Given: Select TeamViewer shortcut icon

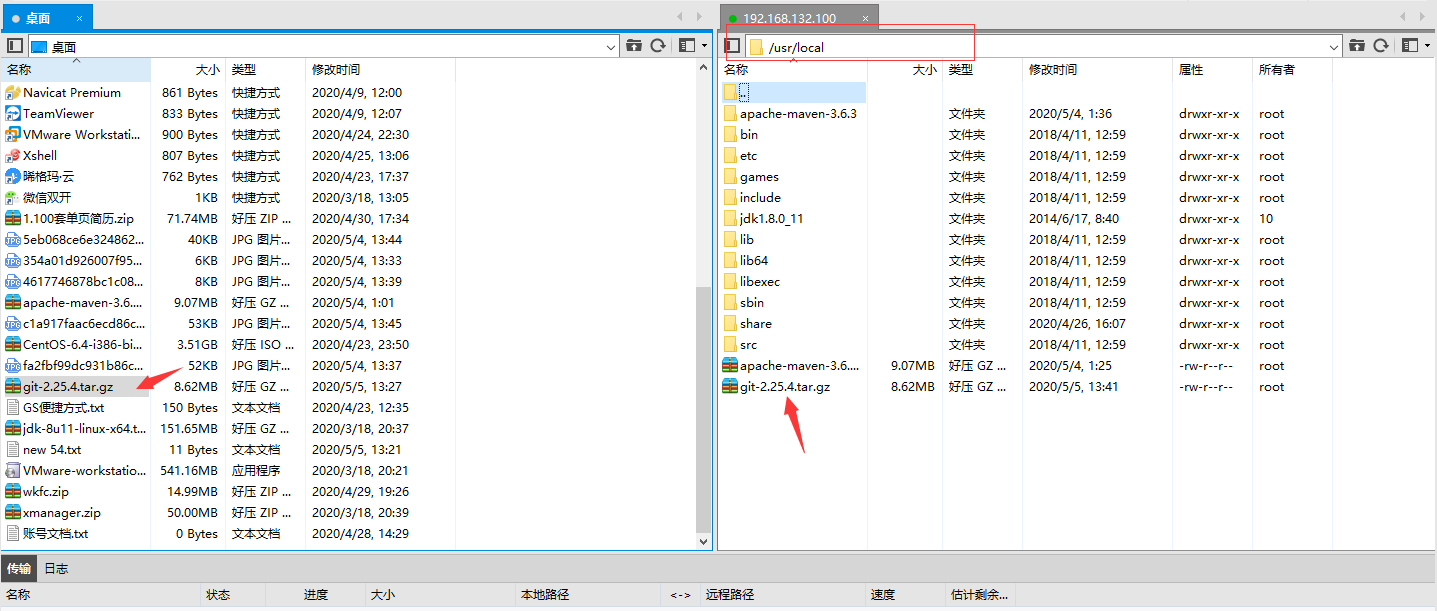Looking at the screenshot, I should (13, 114).
